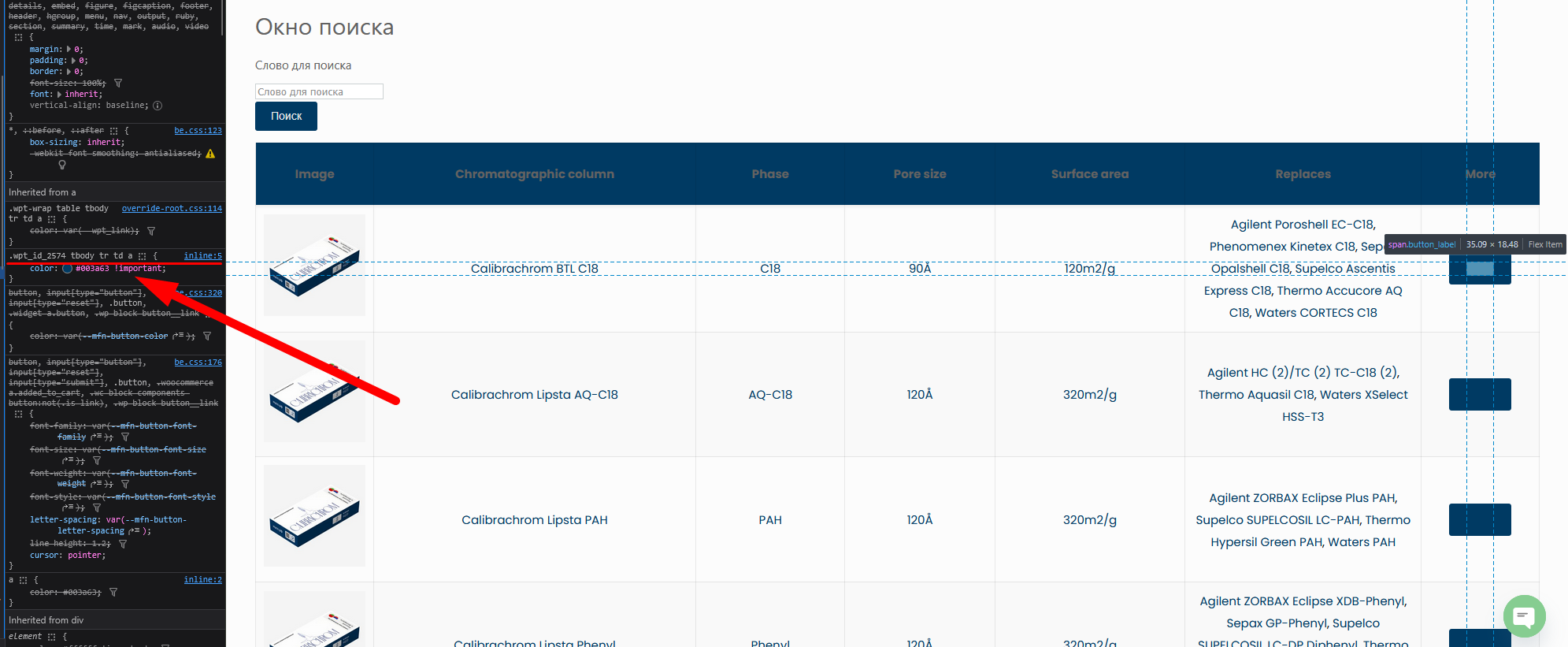Click the yellow warning icon beside -webkit-font-smoothing
Image resolution: width=1568 pixels, height=647 pixels.
click(210, 154)
